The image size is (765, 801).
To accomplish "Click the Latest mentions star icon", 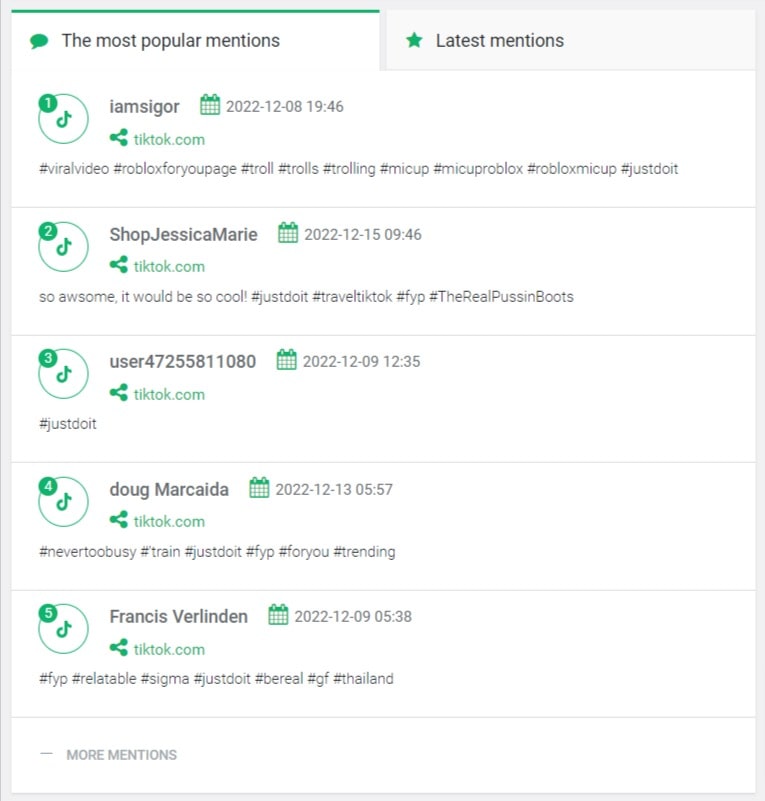I will pos(414,40).
